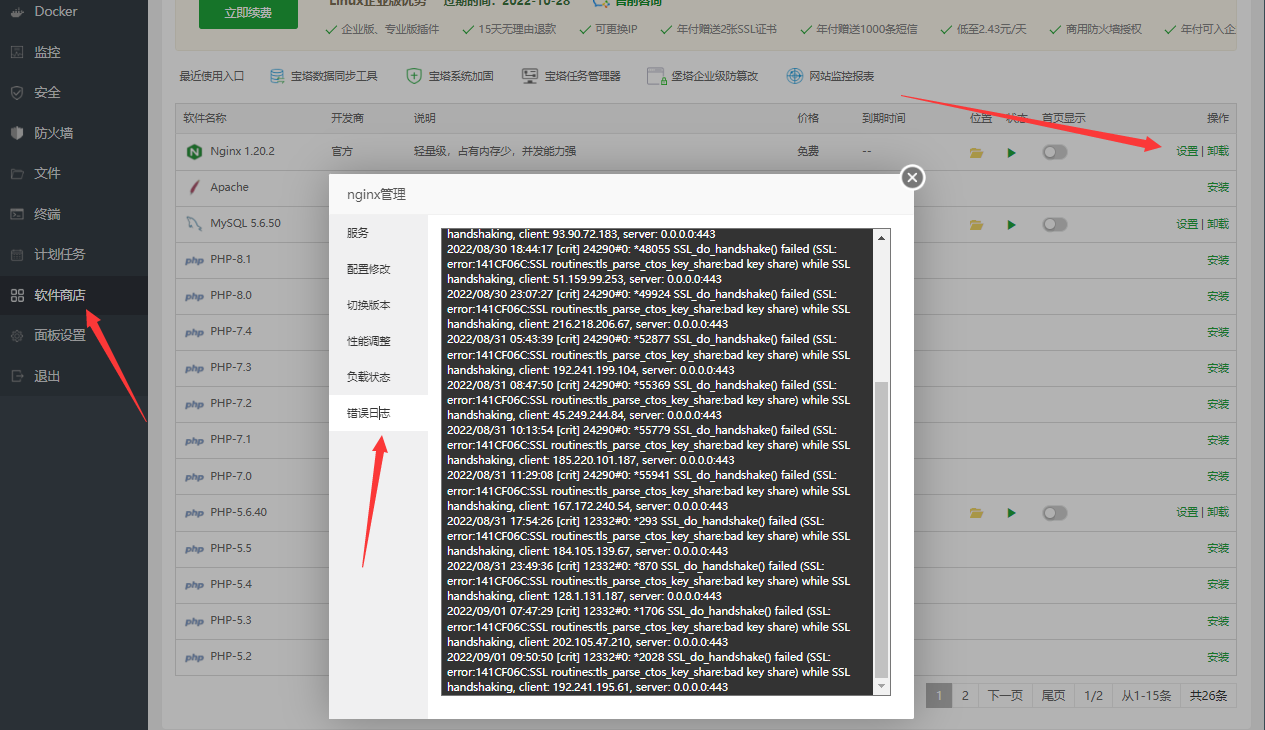Viewport: 1265px width, 730px height.
Task: Click the 网站监控报表 globe icon
Action: coord(795,76)
